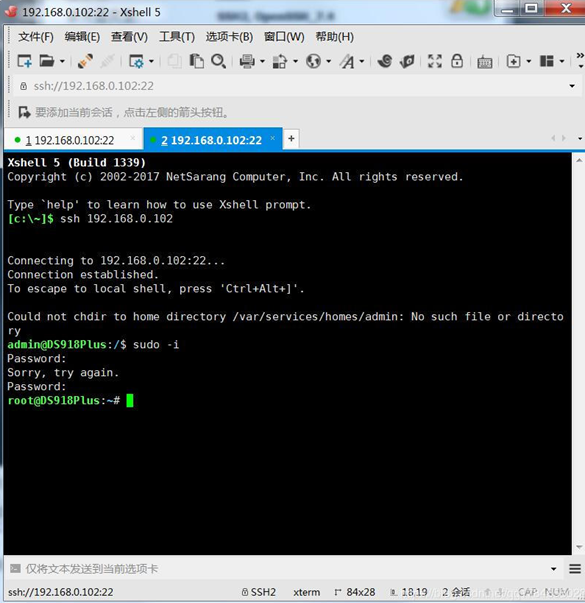
Task: Expand the compose bar target dropdown
Action: [554, 569]
